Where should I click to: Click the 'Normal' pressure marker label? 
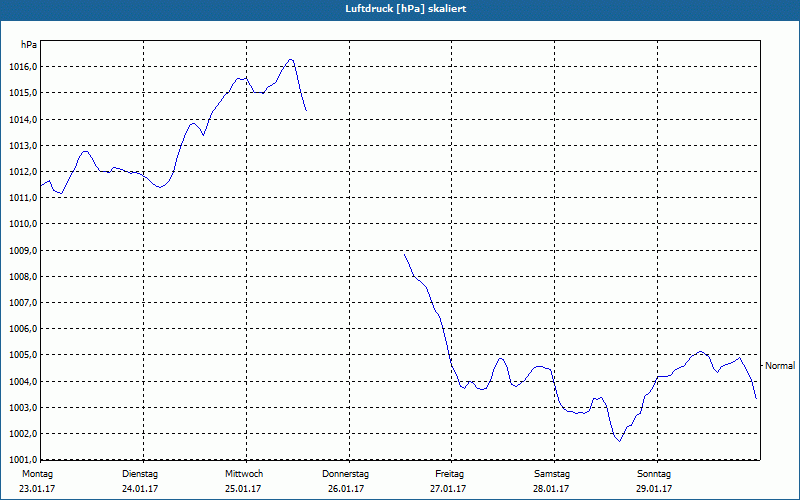pos(780,365)
